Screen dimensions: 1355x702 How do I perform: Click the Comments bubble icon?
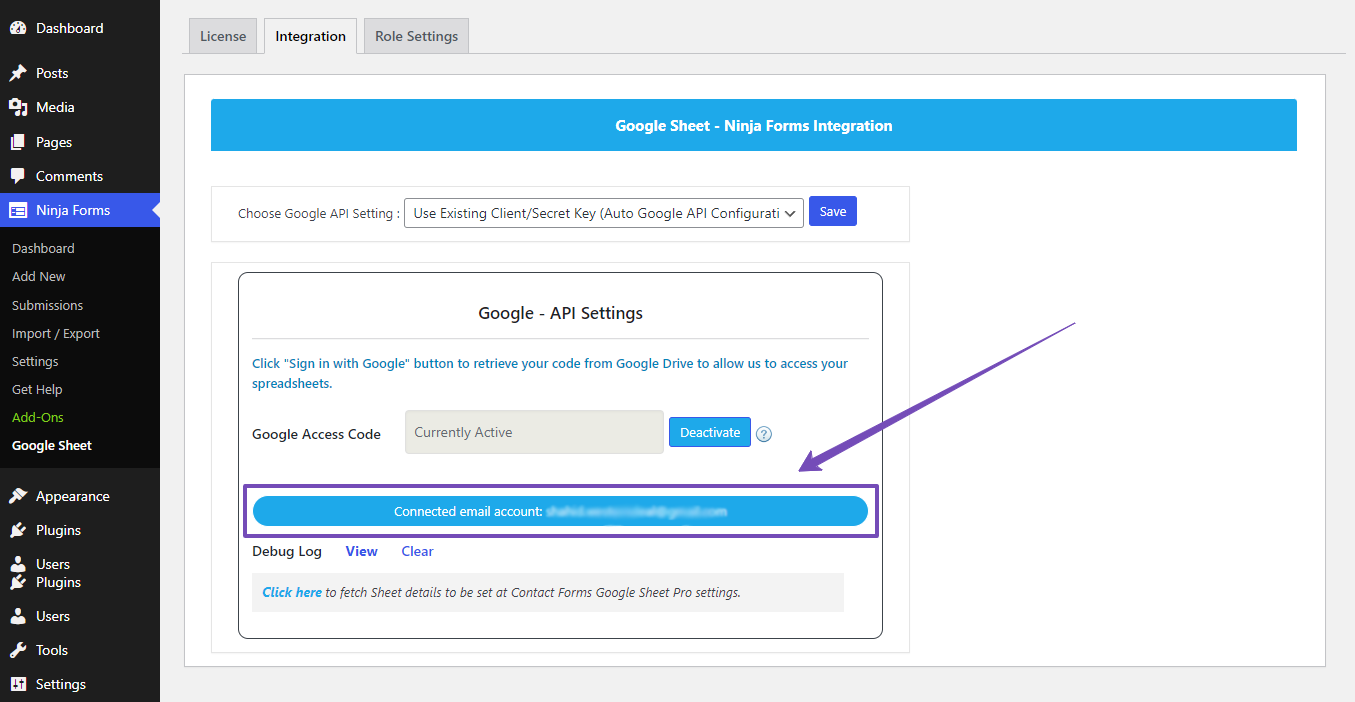18,176
